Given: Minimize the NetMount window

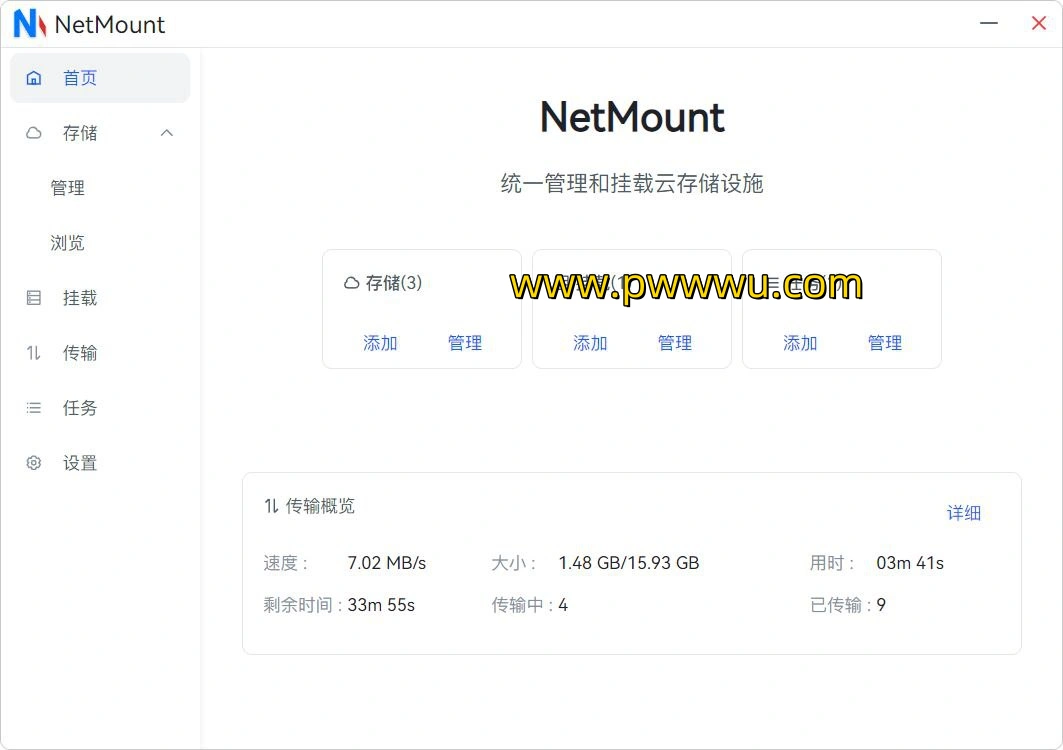Looking at the screenshot, I should pyautogui.click(x=989, y=23).
